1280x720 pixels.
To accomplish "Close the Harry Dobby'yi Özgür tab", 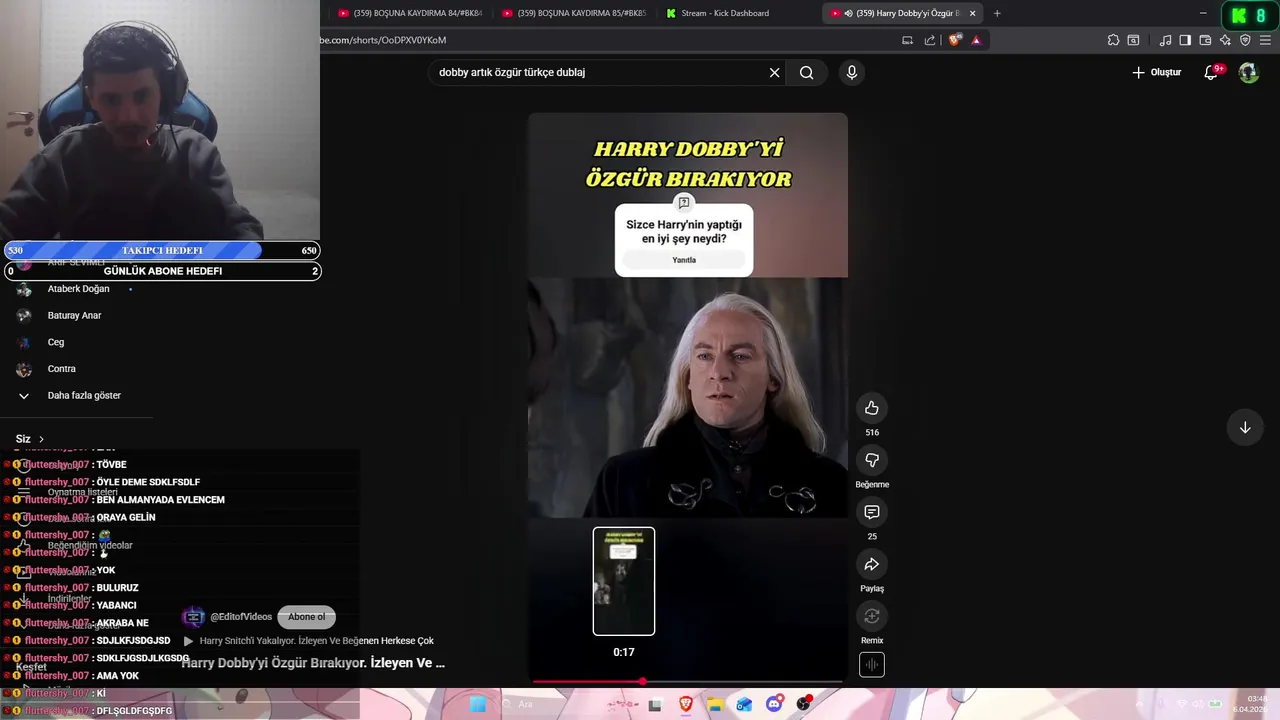I will click(972, 13).
